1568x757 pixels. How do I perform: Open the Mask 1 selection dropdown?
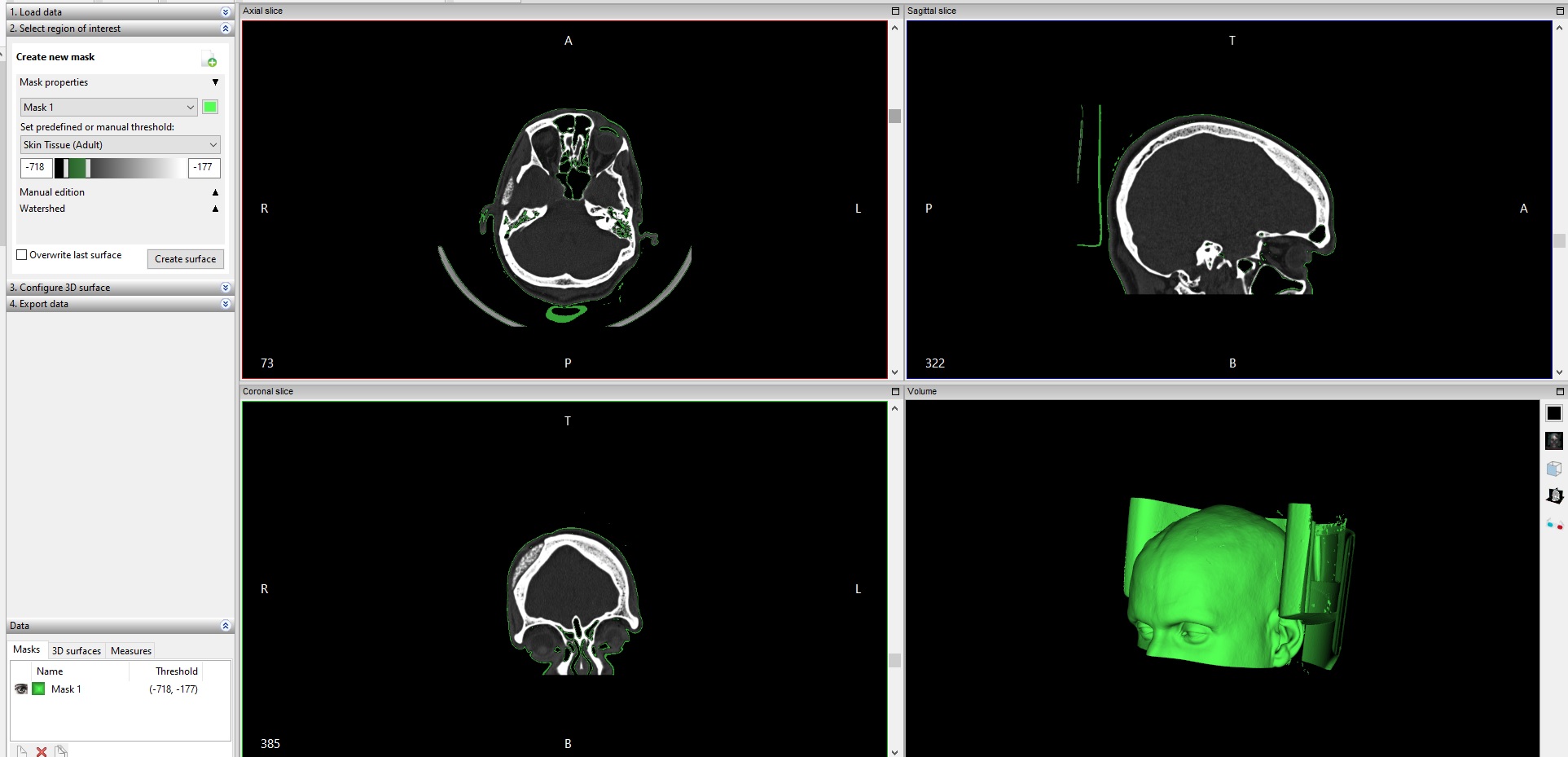(108, 108)
